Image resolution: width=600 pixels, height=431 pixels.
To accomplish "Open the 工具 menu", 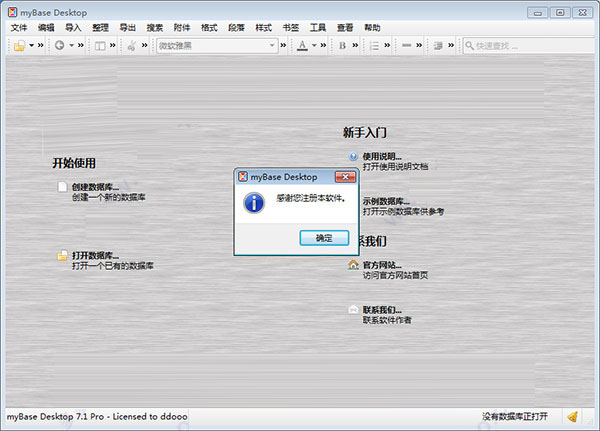I will point(318,28).
